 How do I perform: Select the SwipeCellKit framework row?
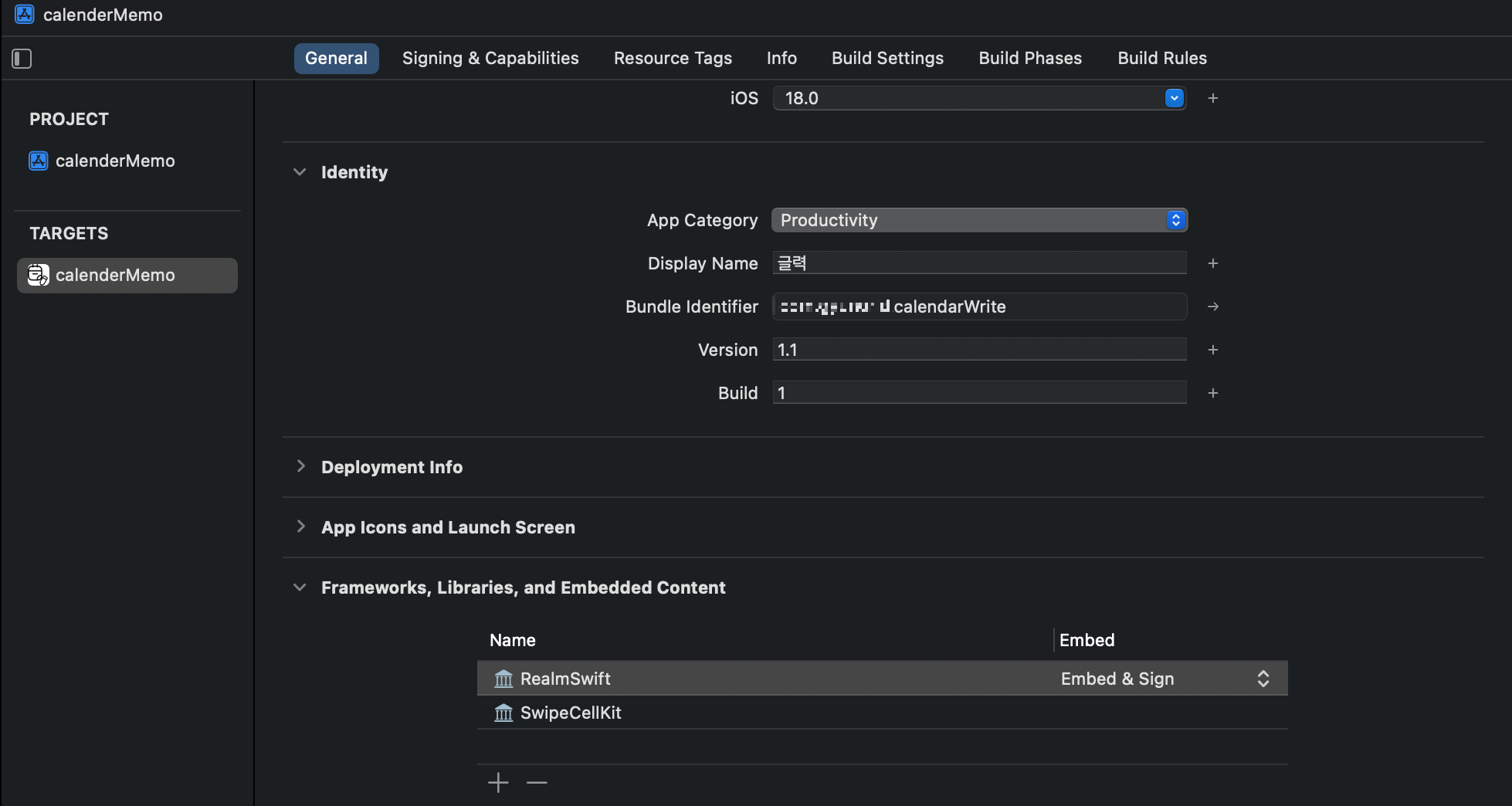pyautogui.click(x=882, y=713)
